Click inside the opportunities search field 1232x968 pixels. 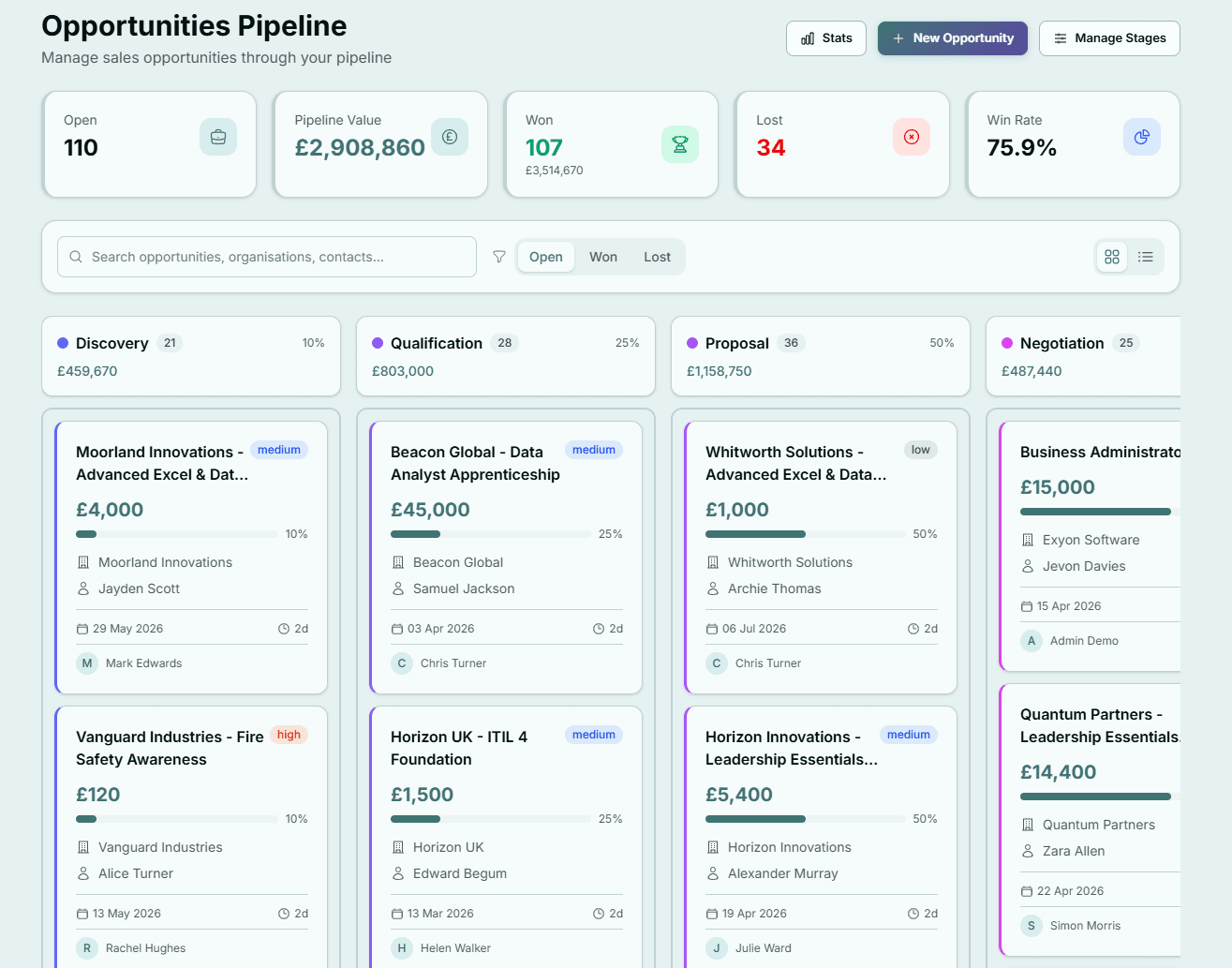pos(266,256)
